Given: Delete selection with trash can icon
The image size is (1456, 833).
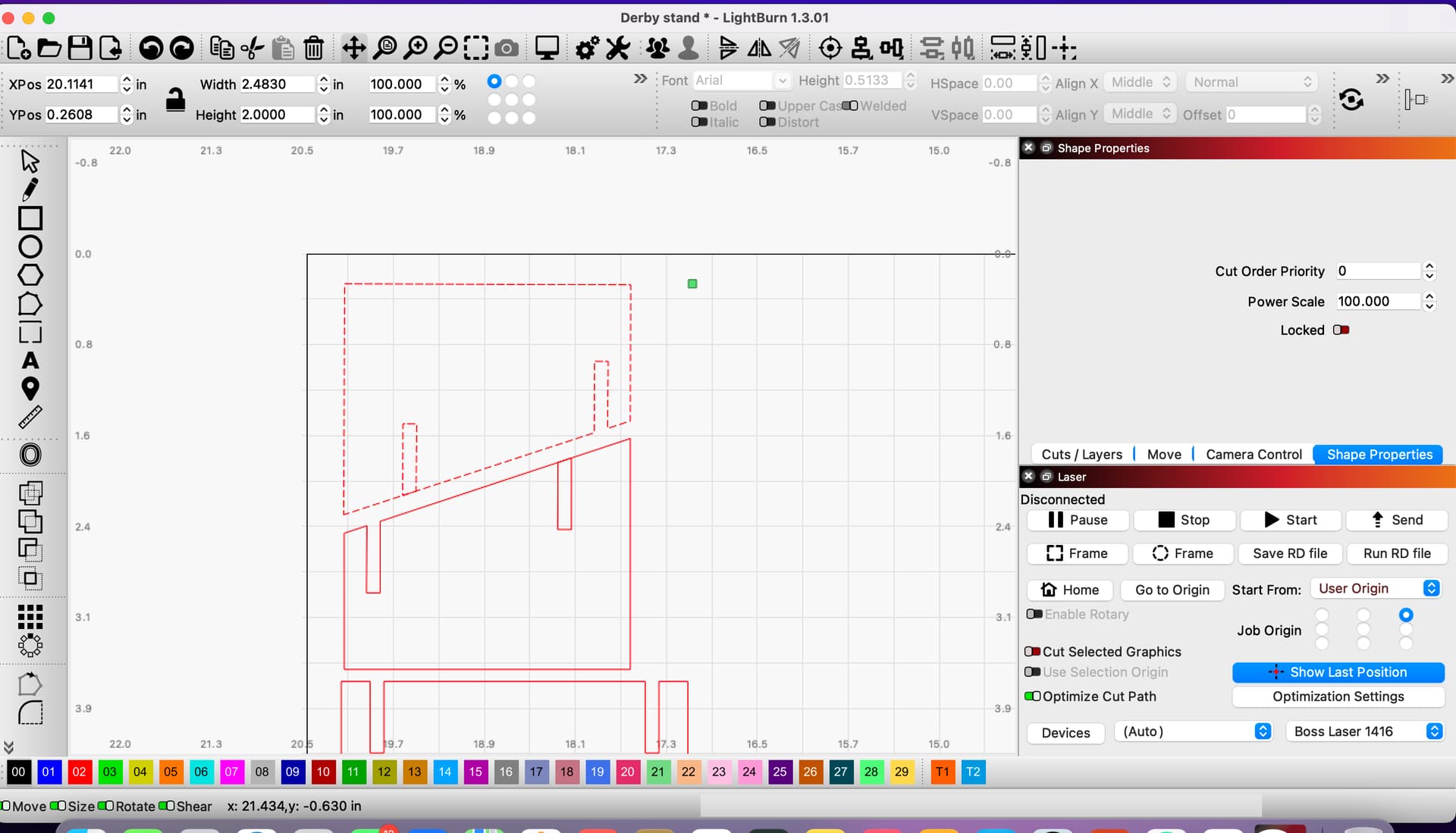Looking at the screenshot, I should (x=313, y=49).
